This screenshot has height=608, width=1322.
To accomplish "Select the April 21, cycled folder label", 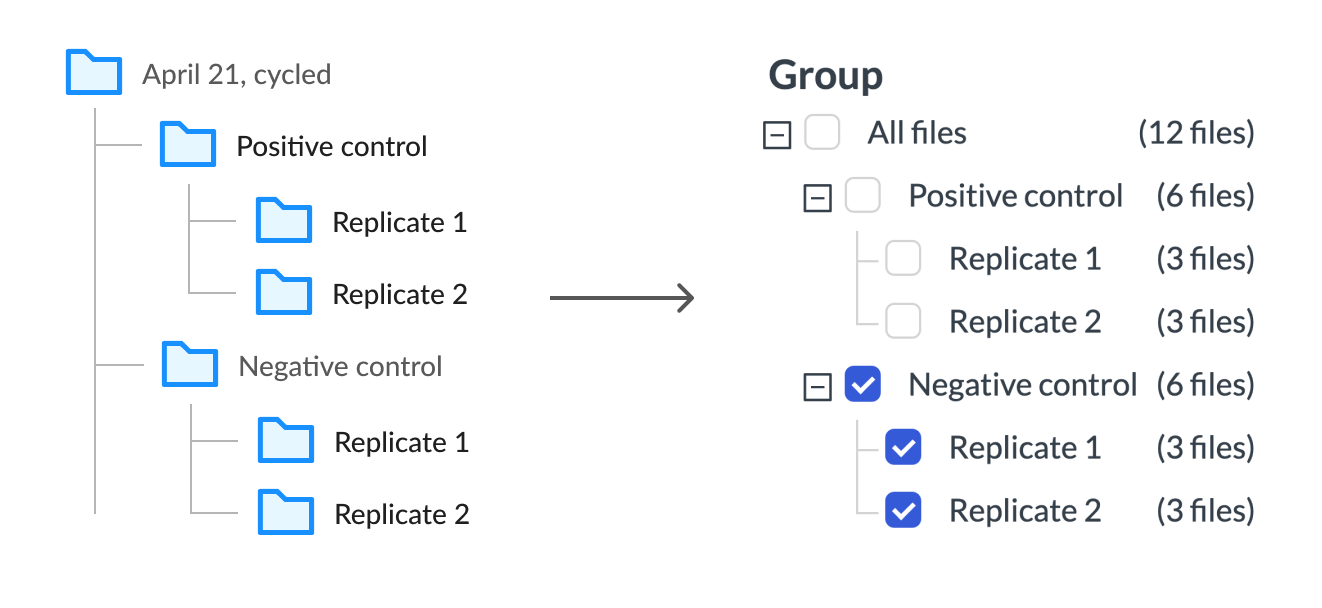I will pos(236,74).
